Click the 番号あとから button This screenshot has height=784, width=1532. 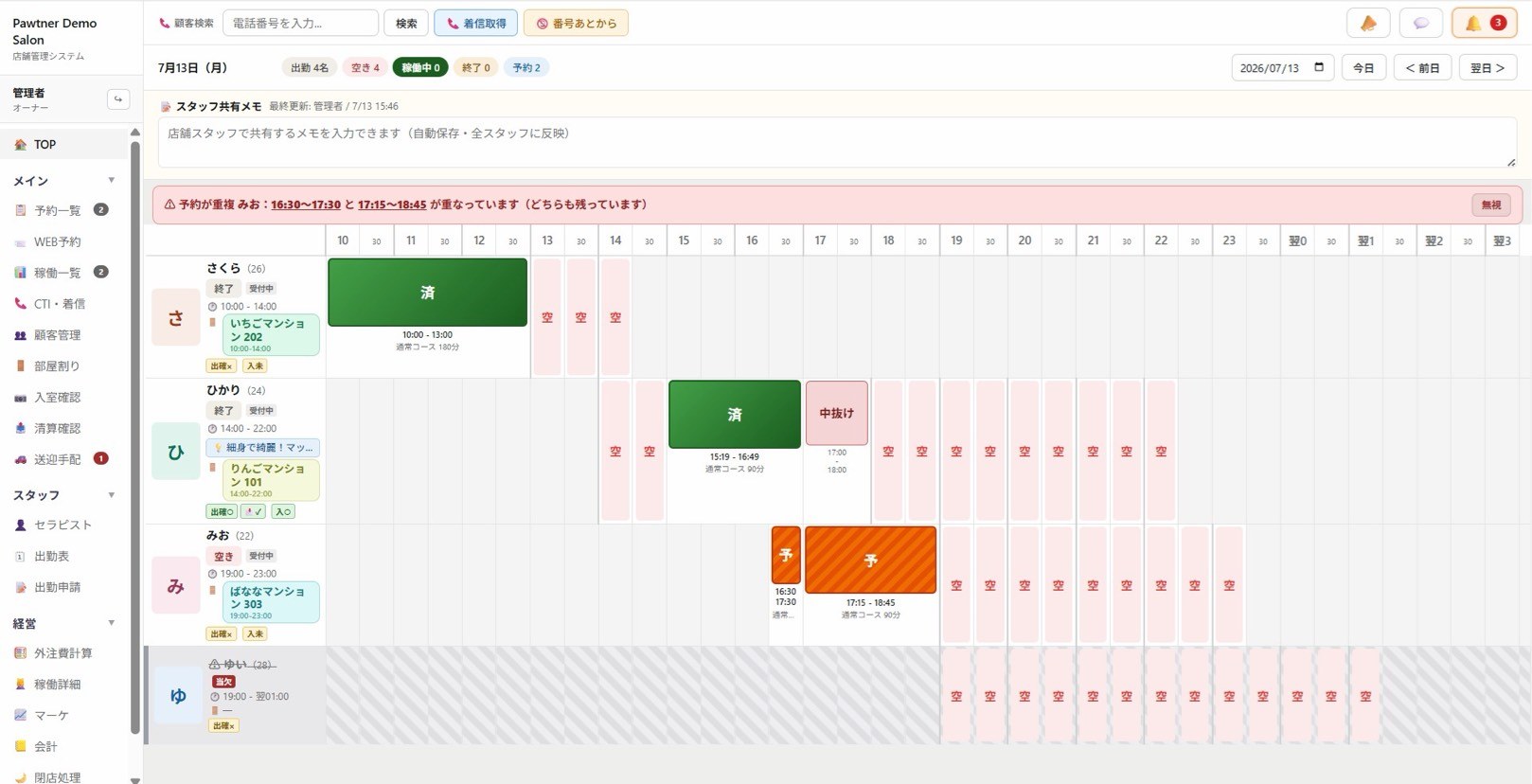pos(576,23)
